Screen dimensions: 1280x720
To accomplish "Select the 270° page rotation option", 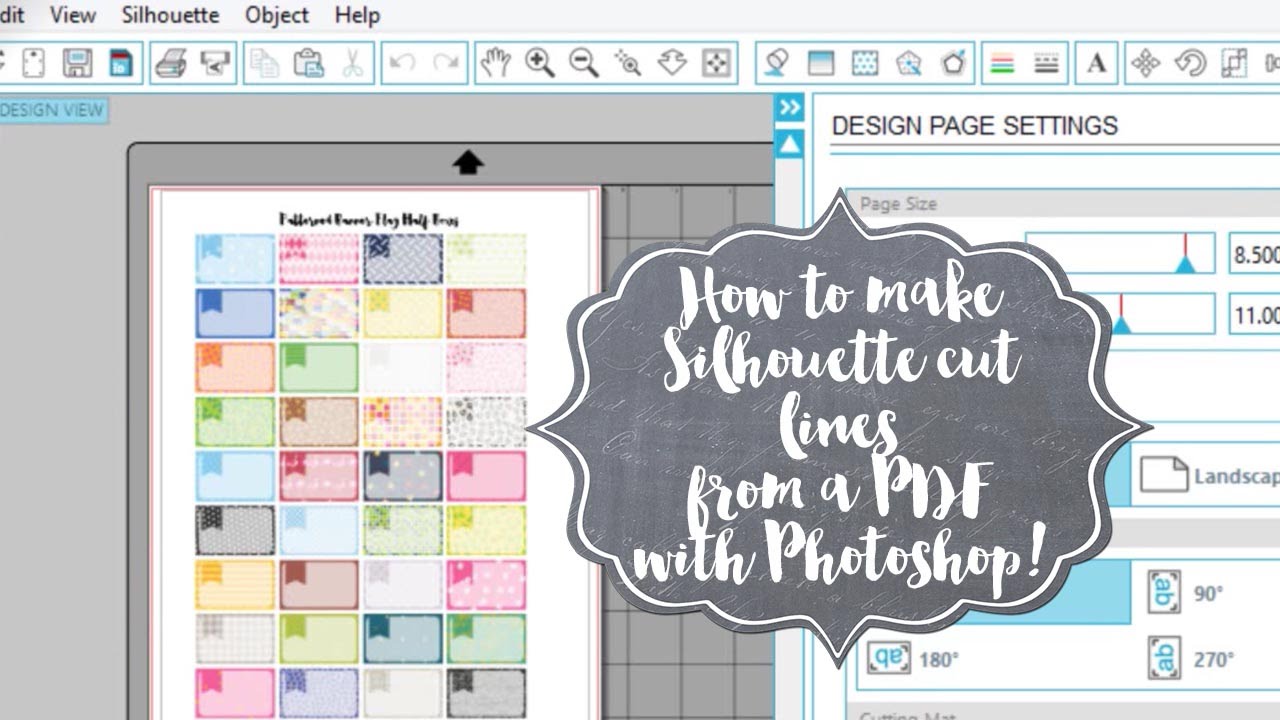I will pos(1191,659).
